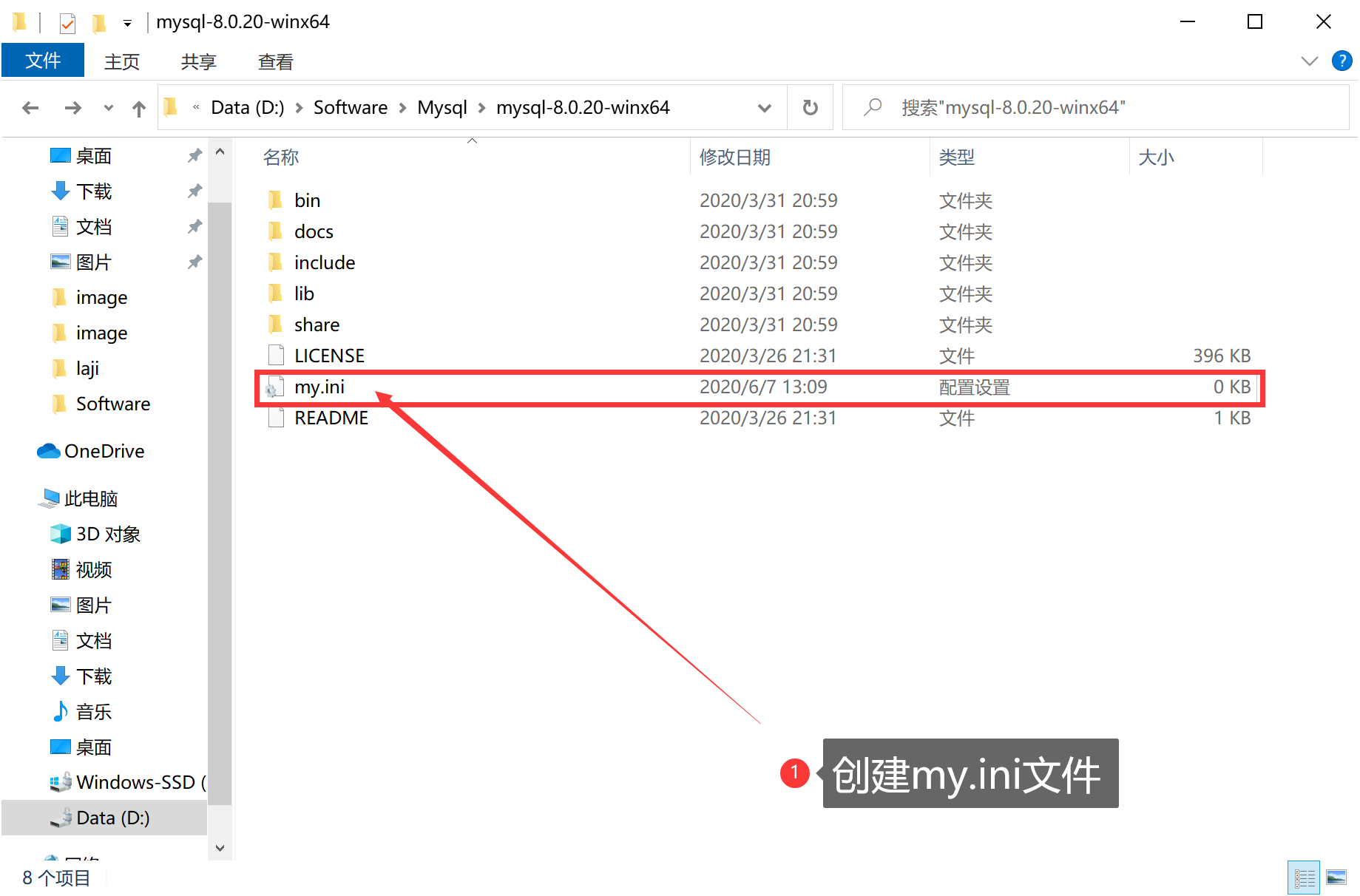
Task: Click the search box for mysql-8.0.20-winx64
Action: click(x=1096, y=108)
